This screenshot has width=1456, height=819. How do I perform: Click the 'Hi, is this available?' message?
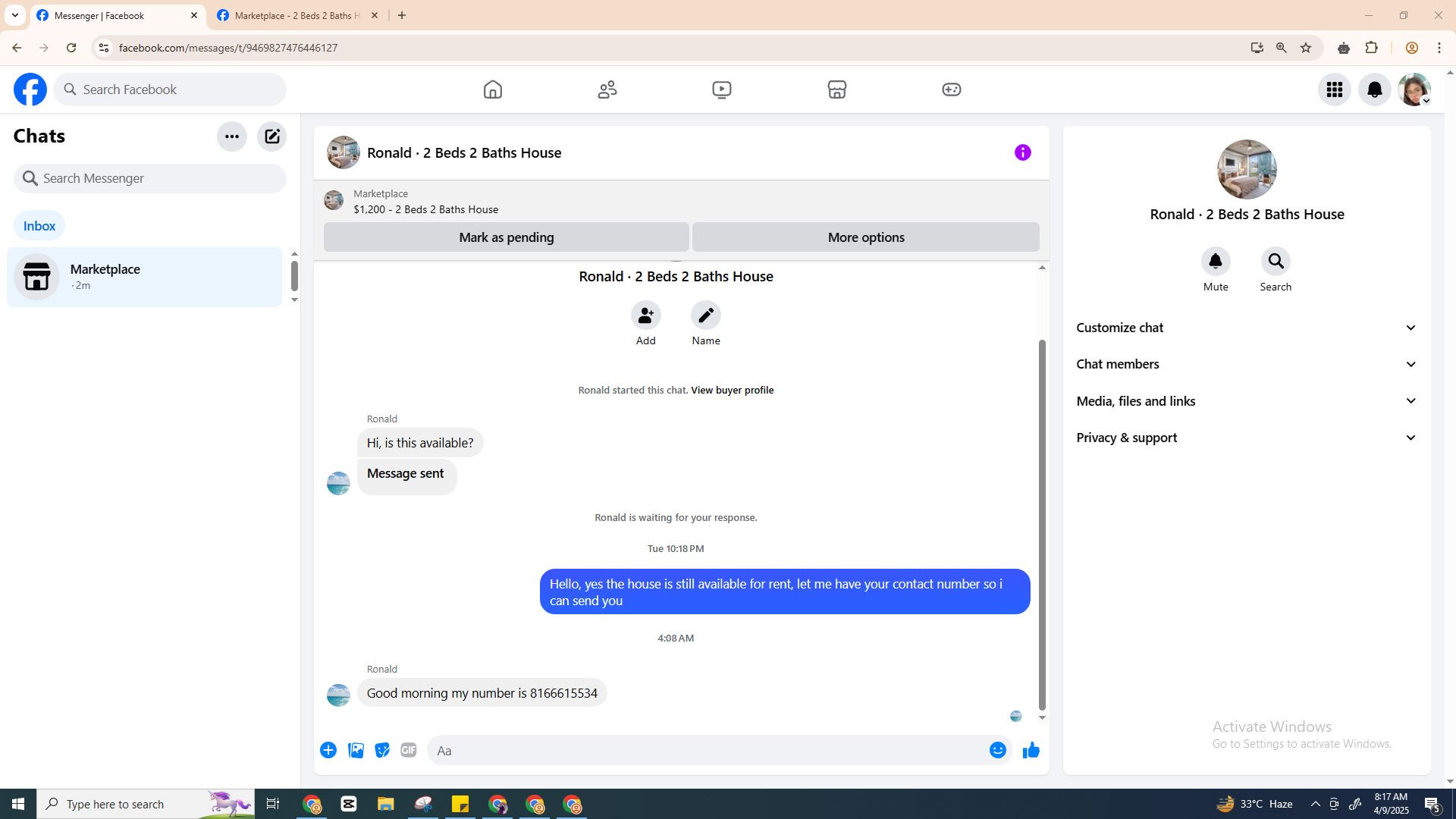(x=420, y=443)
